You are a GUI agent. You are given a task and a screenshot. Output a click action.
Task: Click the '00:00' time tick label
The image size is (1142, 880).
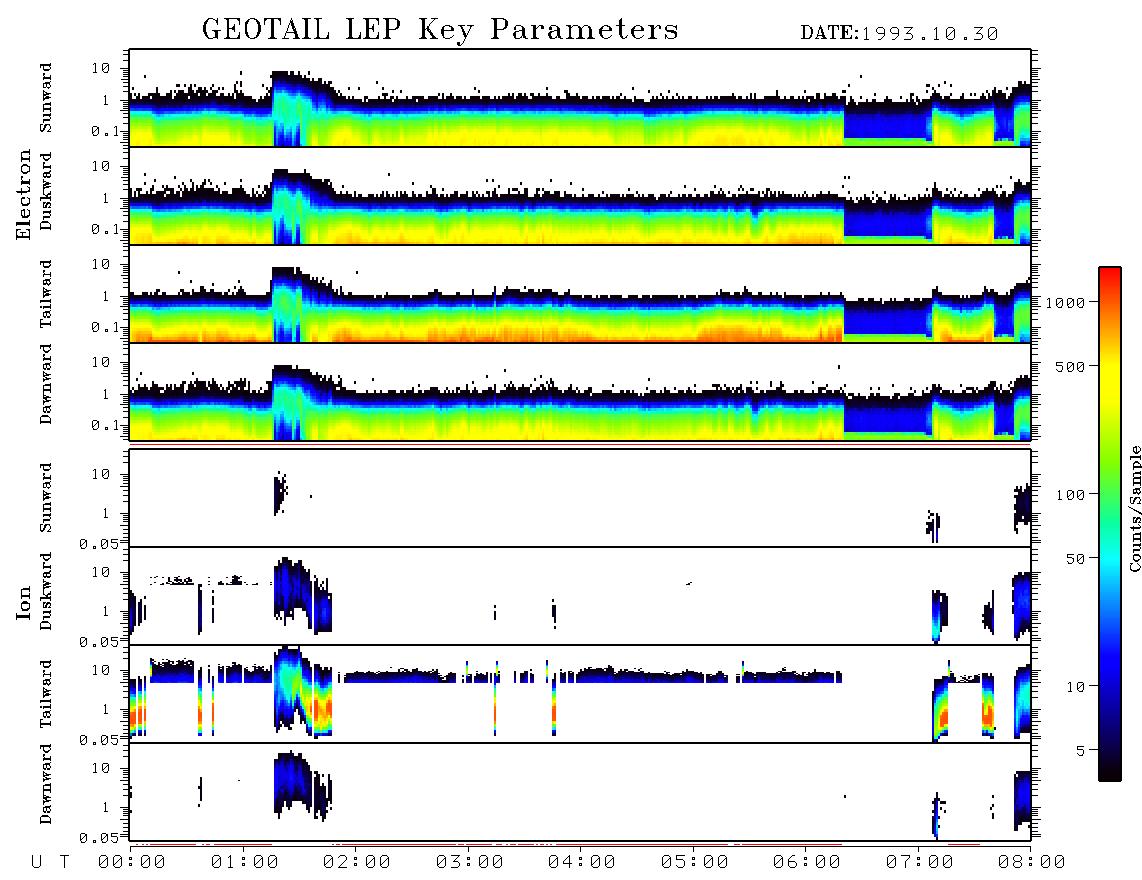pyautogui.click(x=132, y=863)
